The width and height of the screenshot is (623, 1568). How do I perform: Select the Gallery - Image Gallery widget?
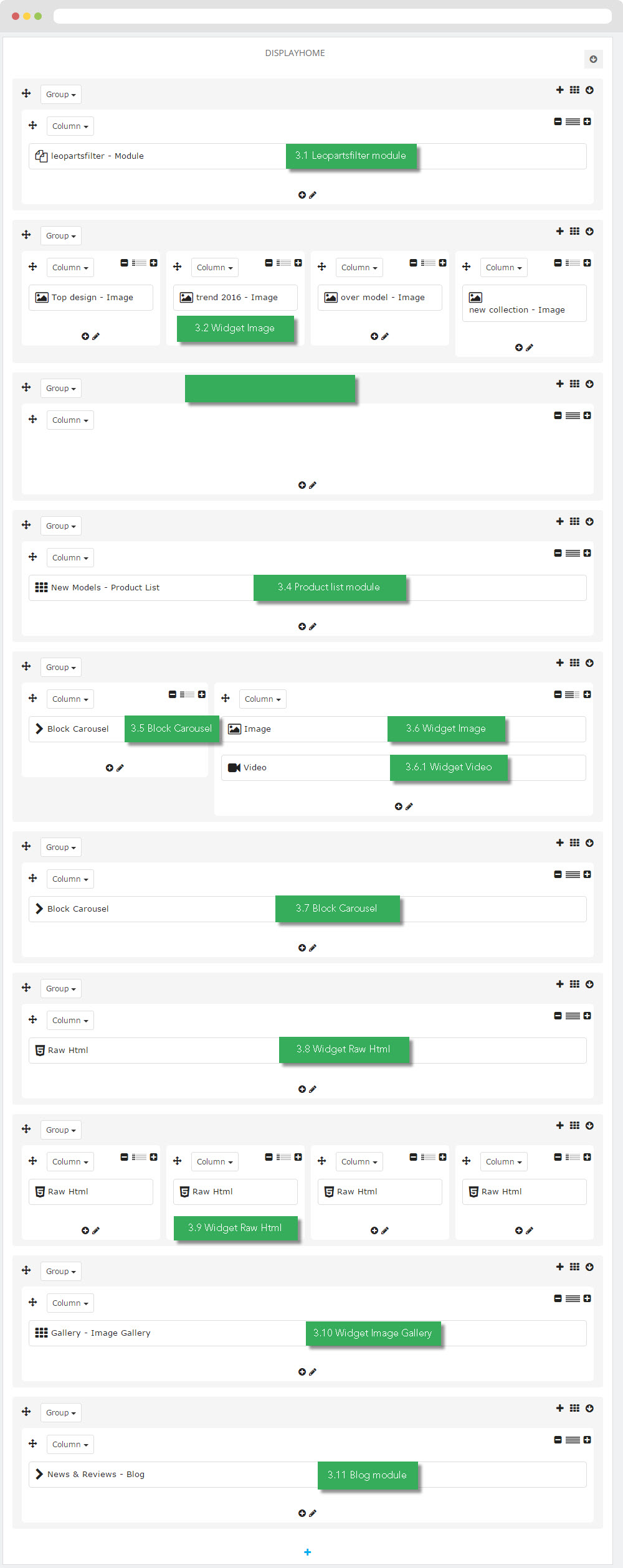100,1333
